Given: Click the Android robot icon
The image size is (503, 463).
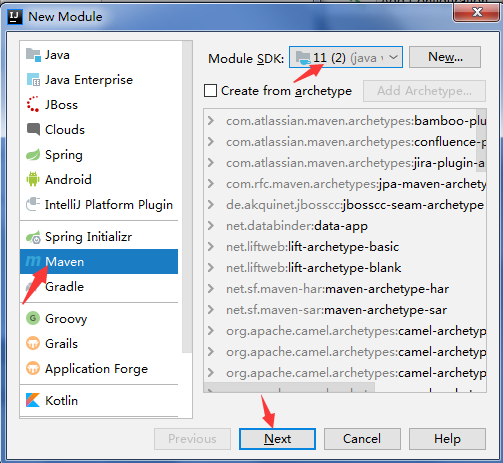Looking at the screenshot, I should (33, 179).
